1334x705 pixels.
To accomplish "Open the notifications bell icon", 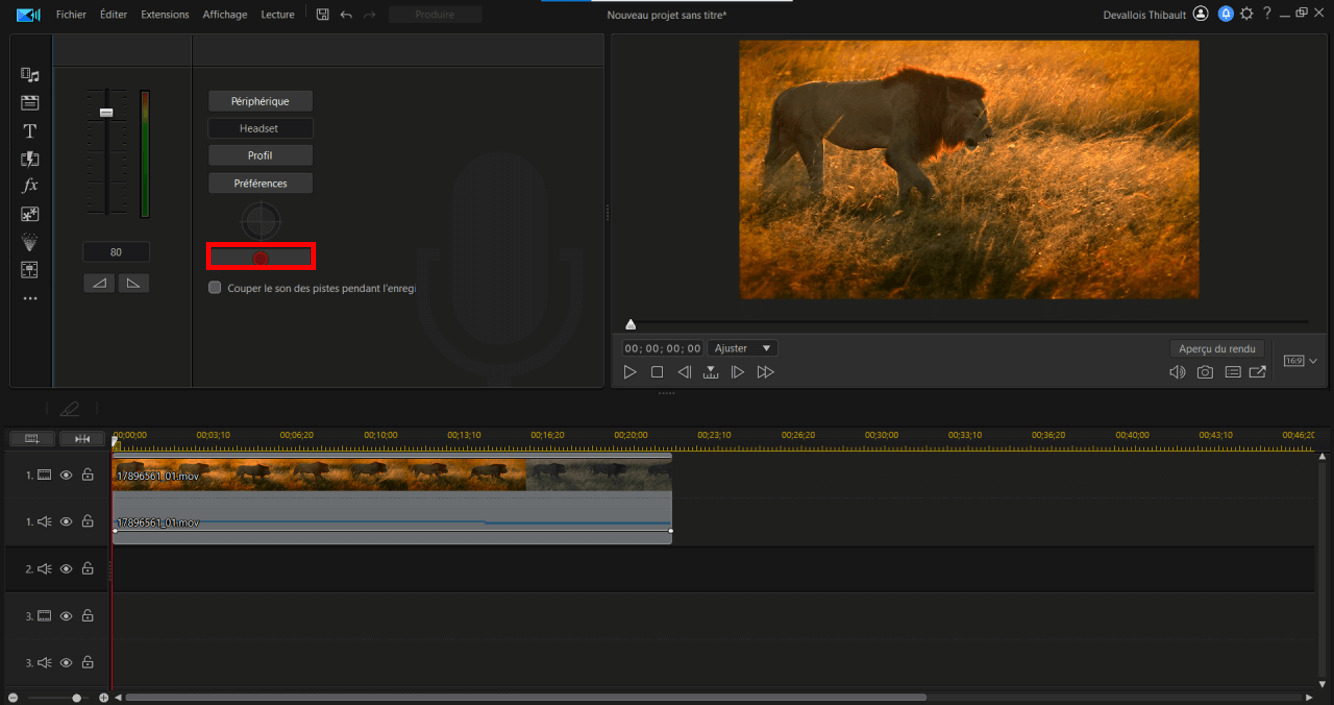I will coord(1225,14).
